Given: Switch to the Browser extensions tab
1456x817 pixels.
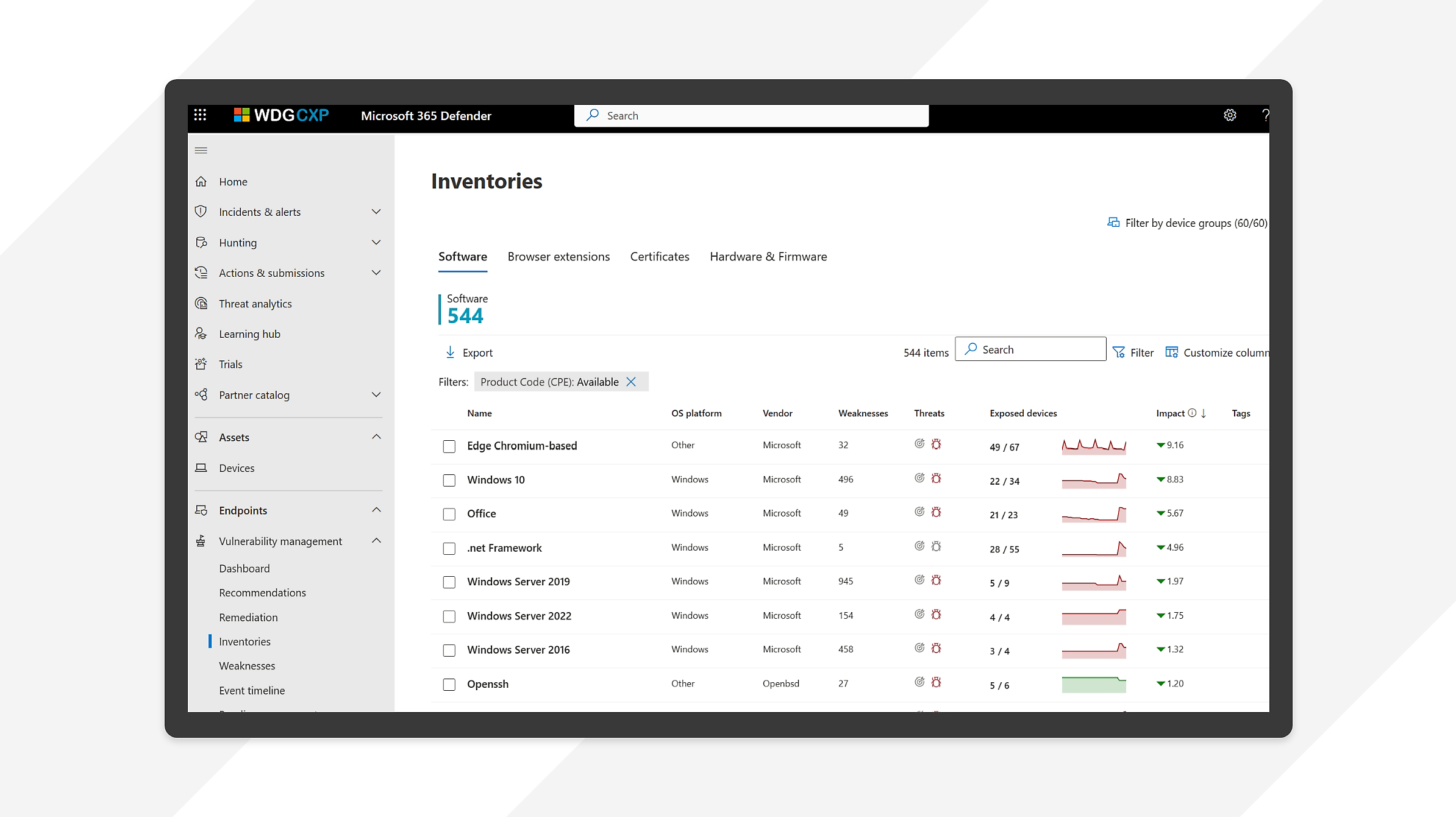Looking at the screenshot, I should pyautogui.click(x=558, y=257).
